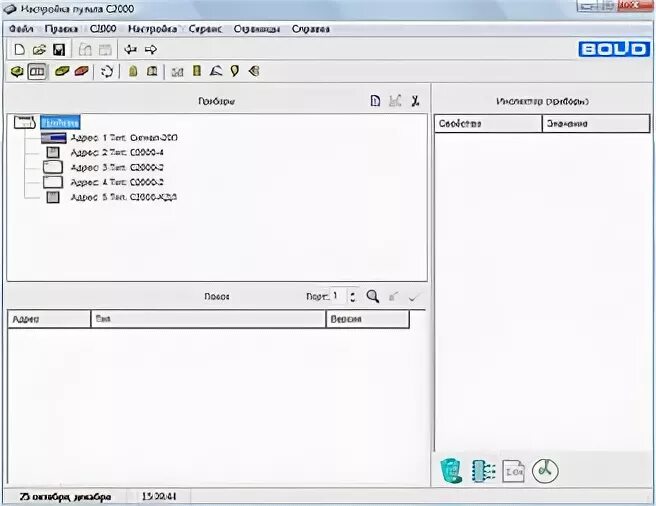Image resolution: width=656 pixels, height=506 pixels.
Task: Select device at Адрес 4
Action: pyautogui.click(x=117, y=182)
